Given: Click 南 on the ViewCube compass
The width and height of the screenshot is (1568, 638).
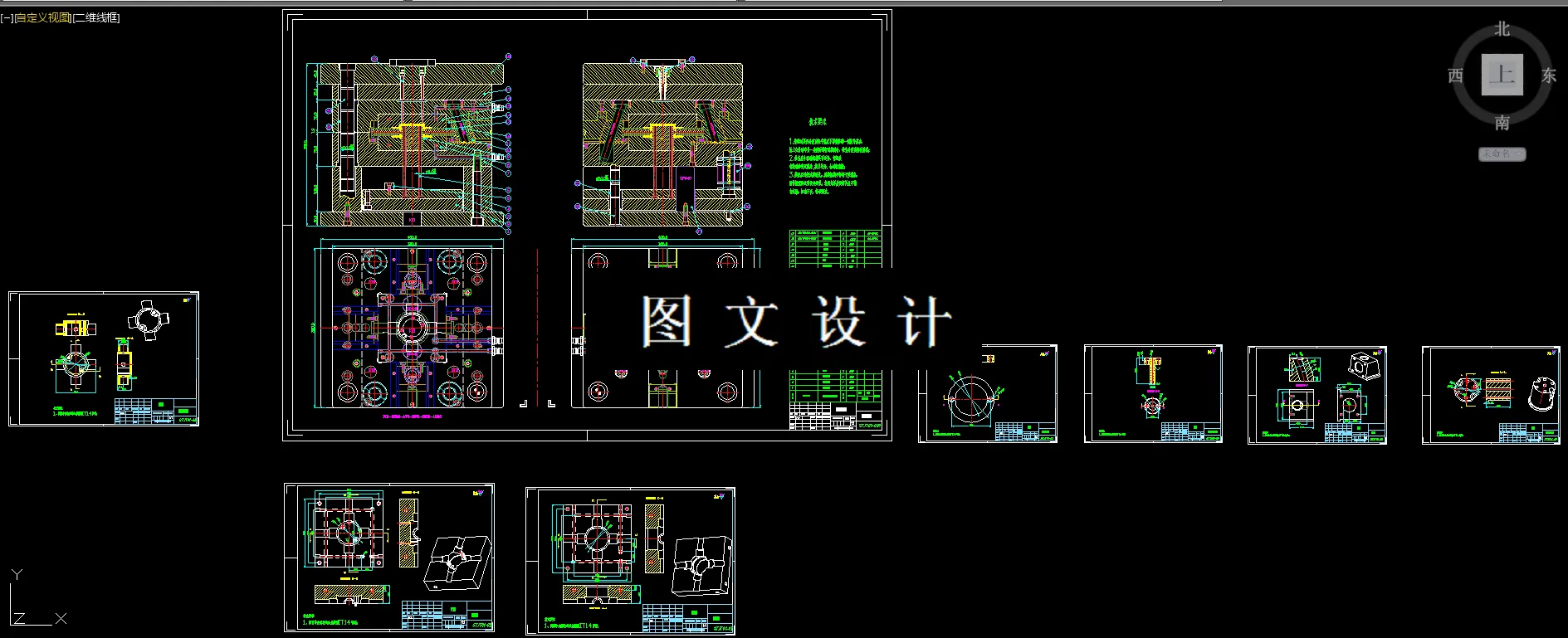Looking at the screenshot, I should tap(1502, 123).
